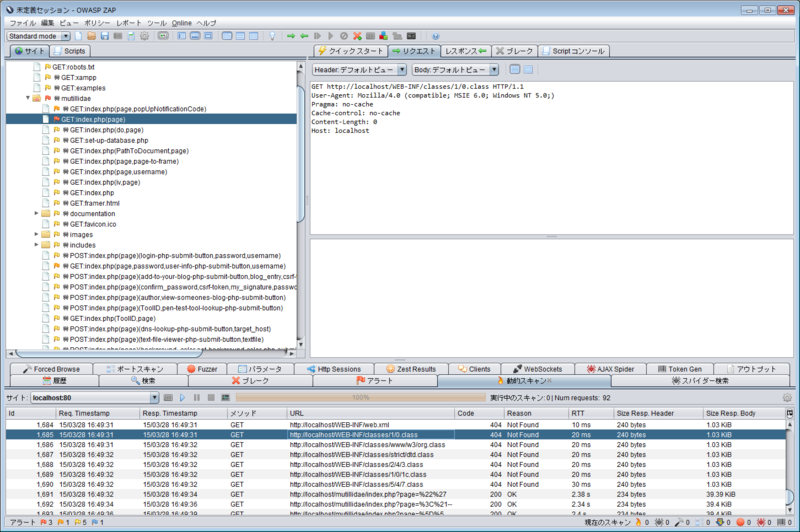Open the ファイル menu
The width and height of the screenshot is (800, 532).
click(x=22, y=23)
